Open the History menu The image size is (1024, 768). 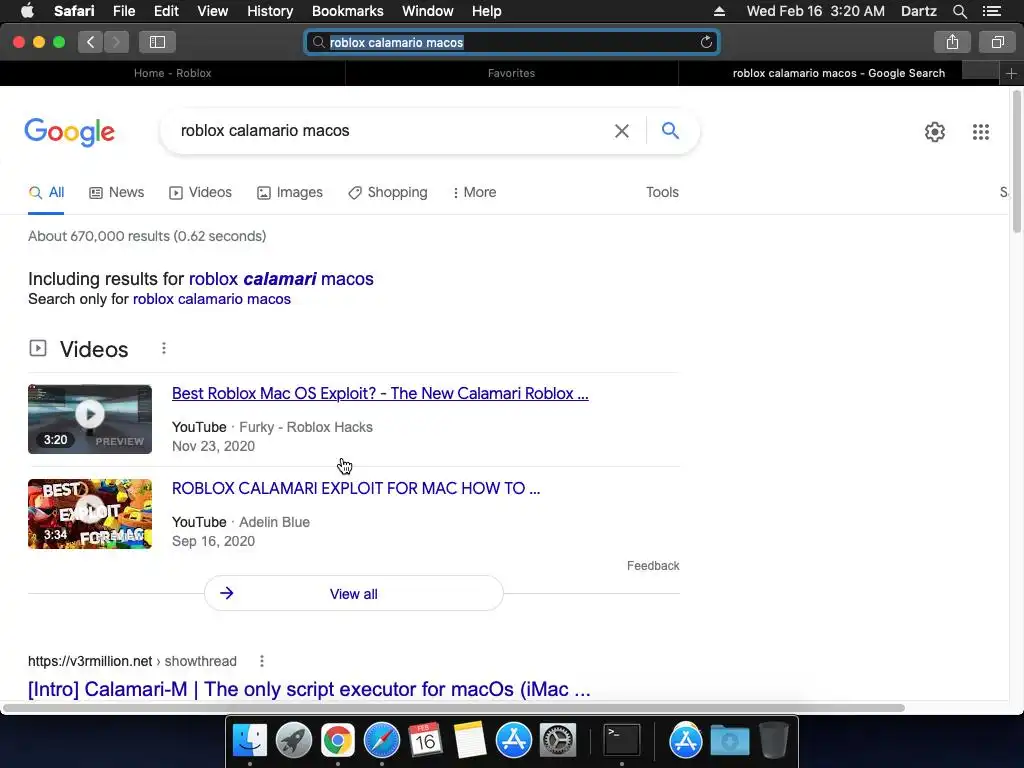point(270,11)
